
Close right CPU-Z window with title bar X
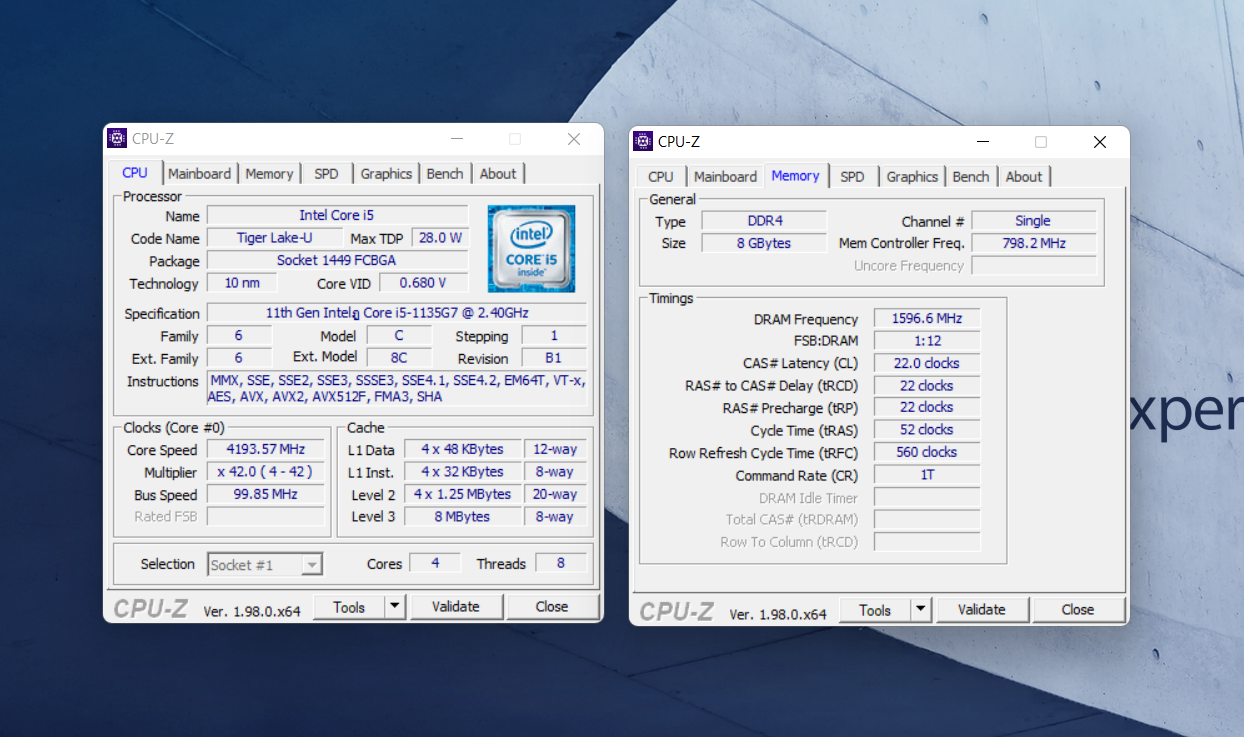click(1100, 142)
